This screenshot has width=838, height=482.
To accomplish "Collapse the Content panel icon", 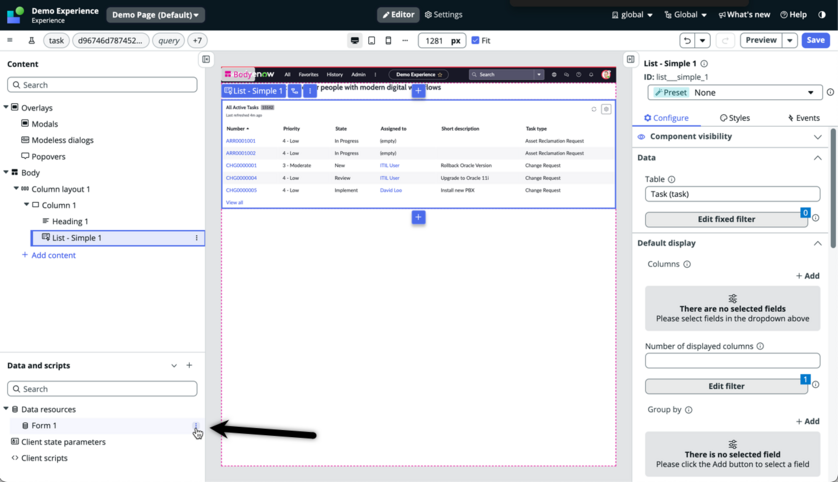I will [206, 59].
